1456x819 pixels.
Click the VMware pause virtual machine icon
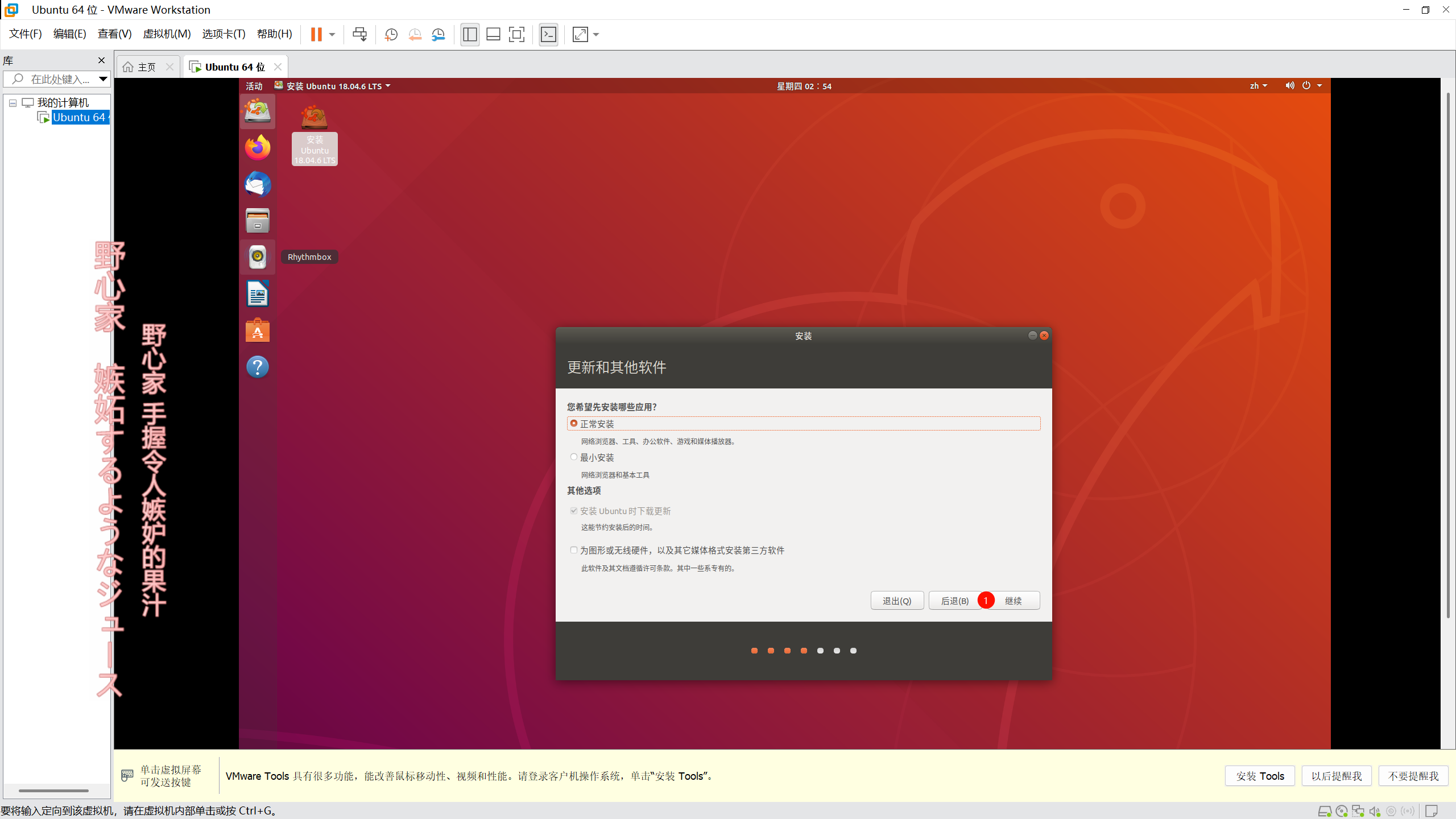(x=316, y=35)
